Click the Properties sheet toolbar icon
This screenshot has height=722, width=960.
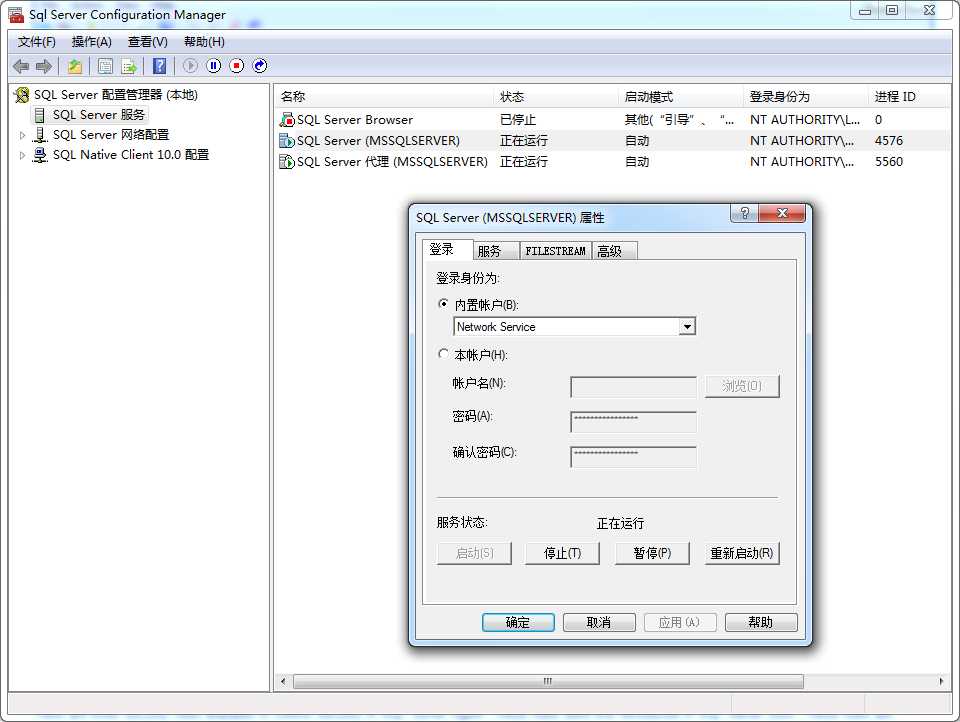pyautogui.click(x=105, y=66)
